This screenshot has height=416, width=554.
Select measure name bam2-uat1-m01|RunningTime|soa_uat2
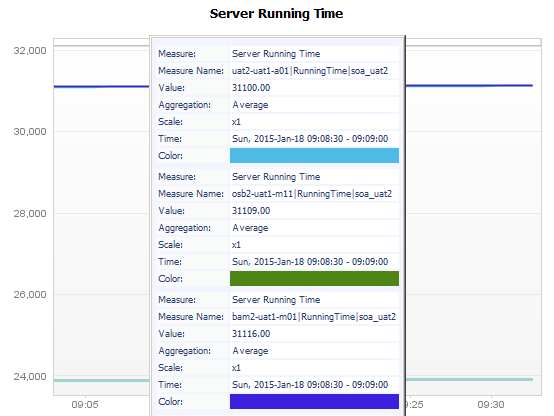(314, 317)
